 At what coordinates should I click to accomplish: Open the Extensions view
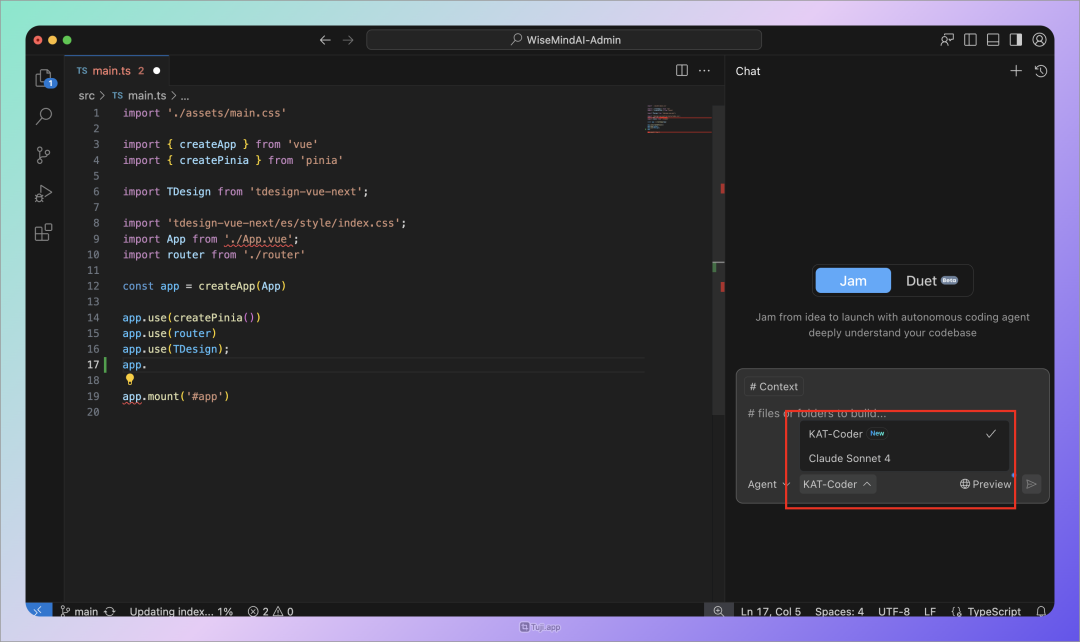point(43,232)
